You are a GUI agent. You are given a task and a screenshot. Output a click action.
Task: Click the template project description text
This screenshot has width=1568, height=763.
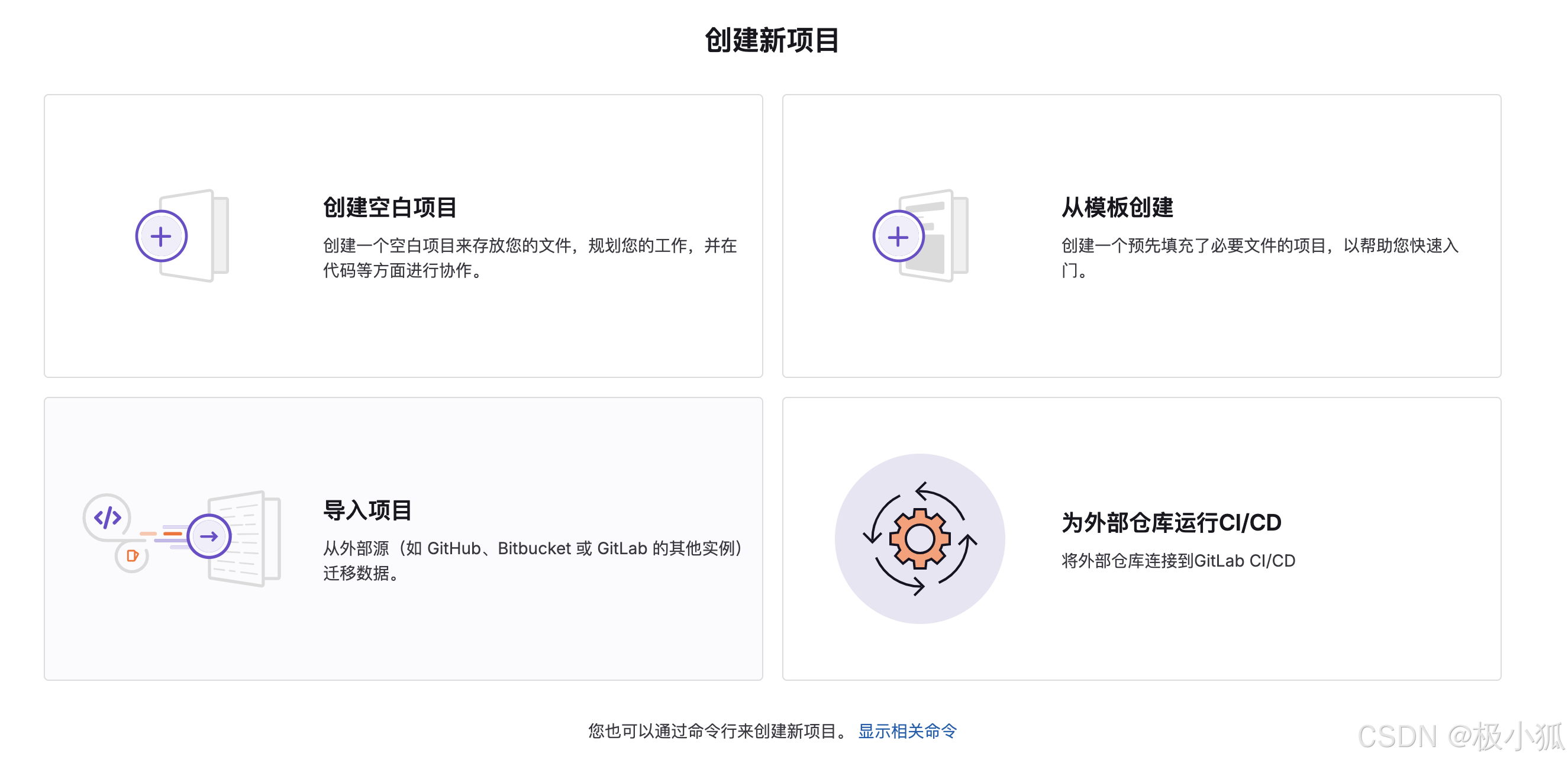coord(1259,246)
